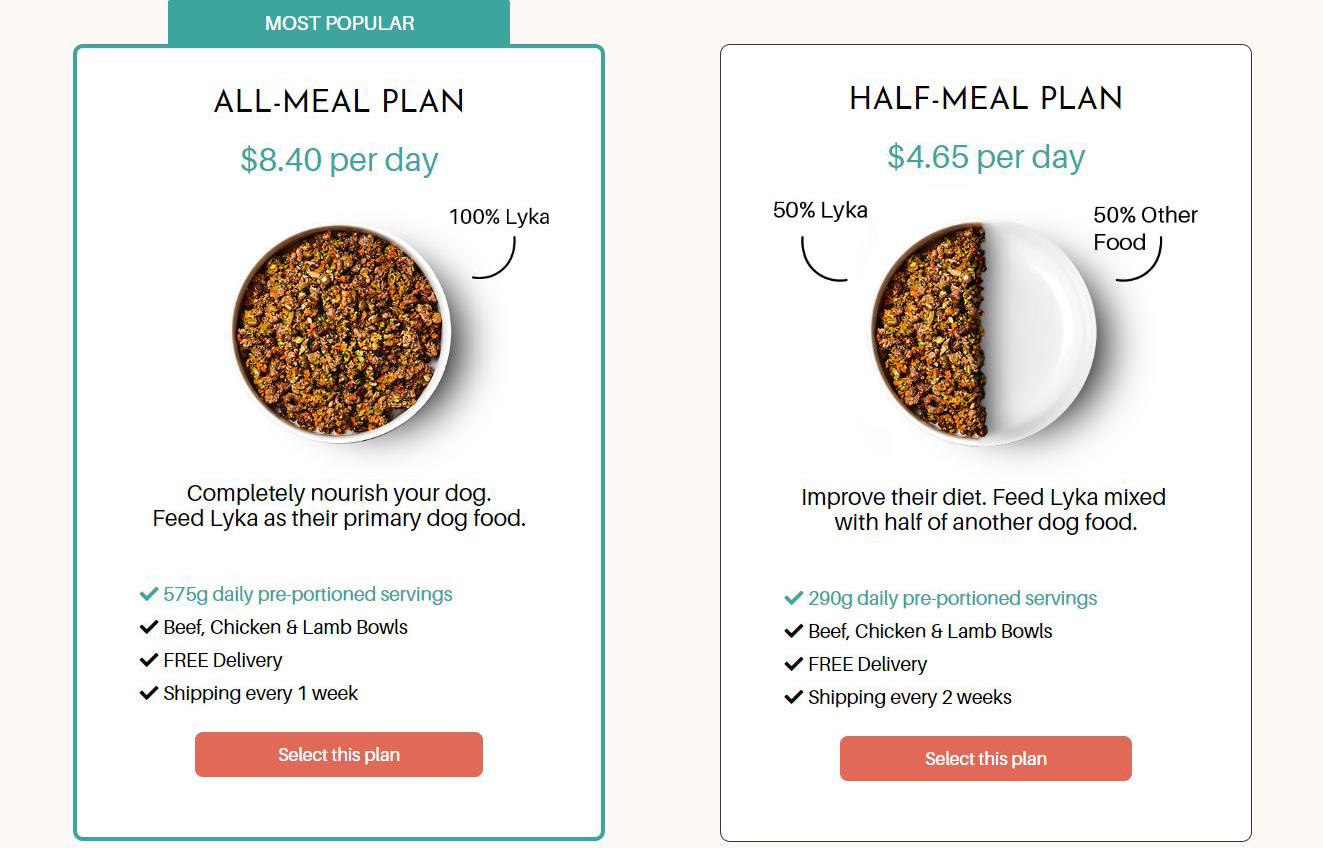Click checkmark next to Shipping every 2 weeks
This screenshot has height=848, width=1323.
(794, 698)
